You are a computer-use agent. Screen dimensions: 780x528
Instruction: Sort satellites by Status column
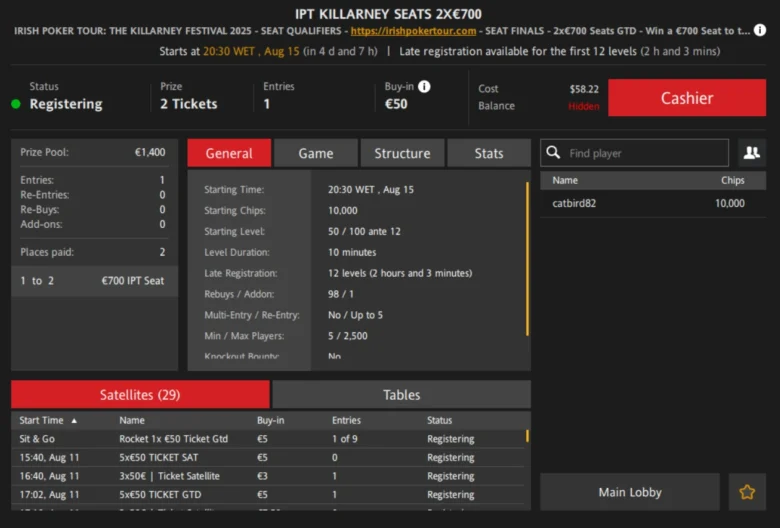(439, 421)
